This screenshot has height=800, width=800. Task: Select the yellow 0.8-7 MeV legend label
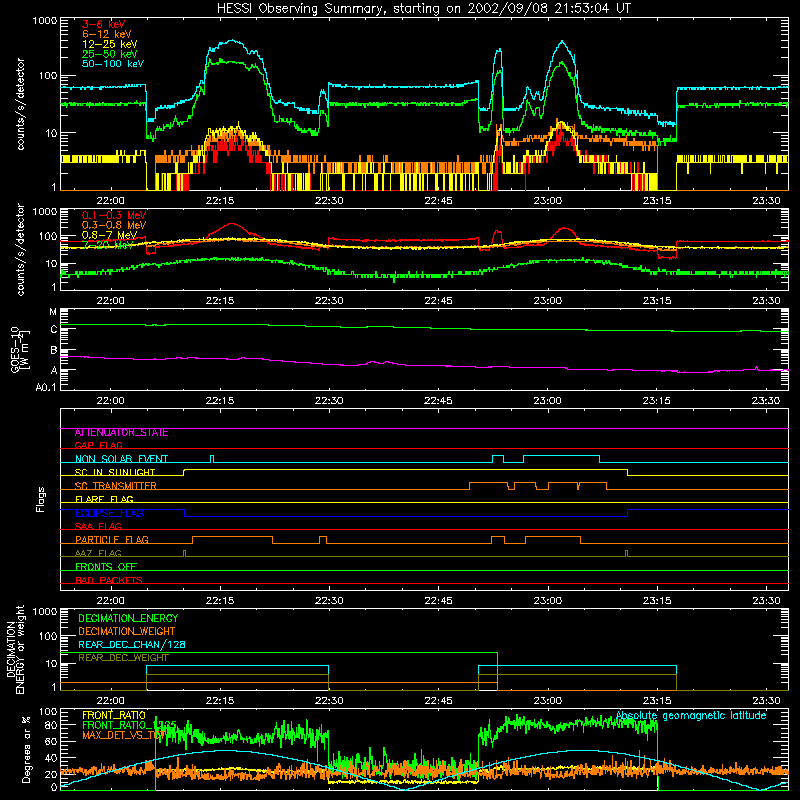pos(109,235)
